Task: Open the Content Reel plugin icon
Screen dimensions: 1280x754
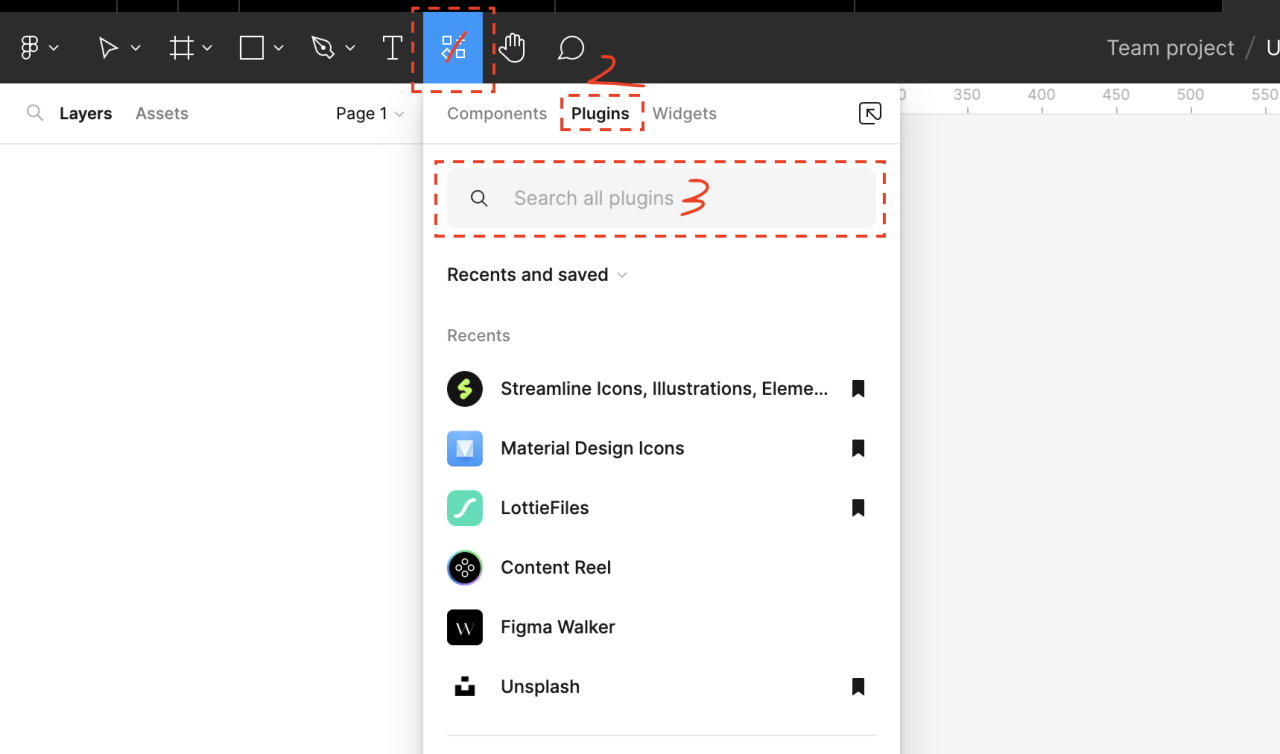Action: pos(465,568)
